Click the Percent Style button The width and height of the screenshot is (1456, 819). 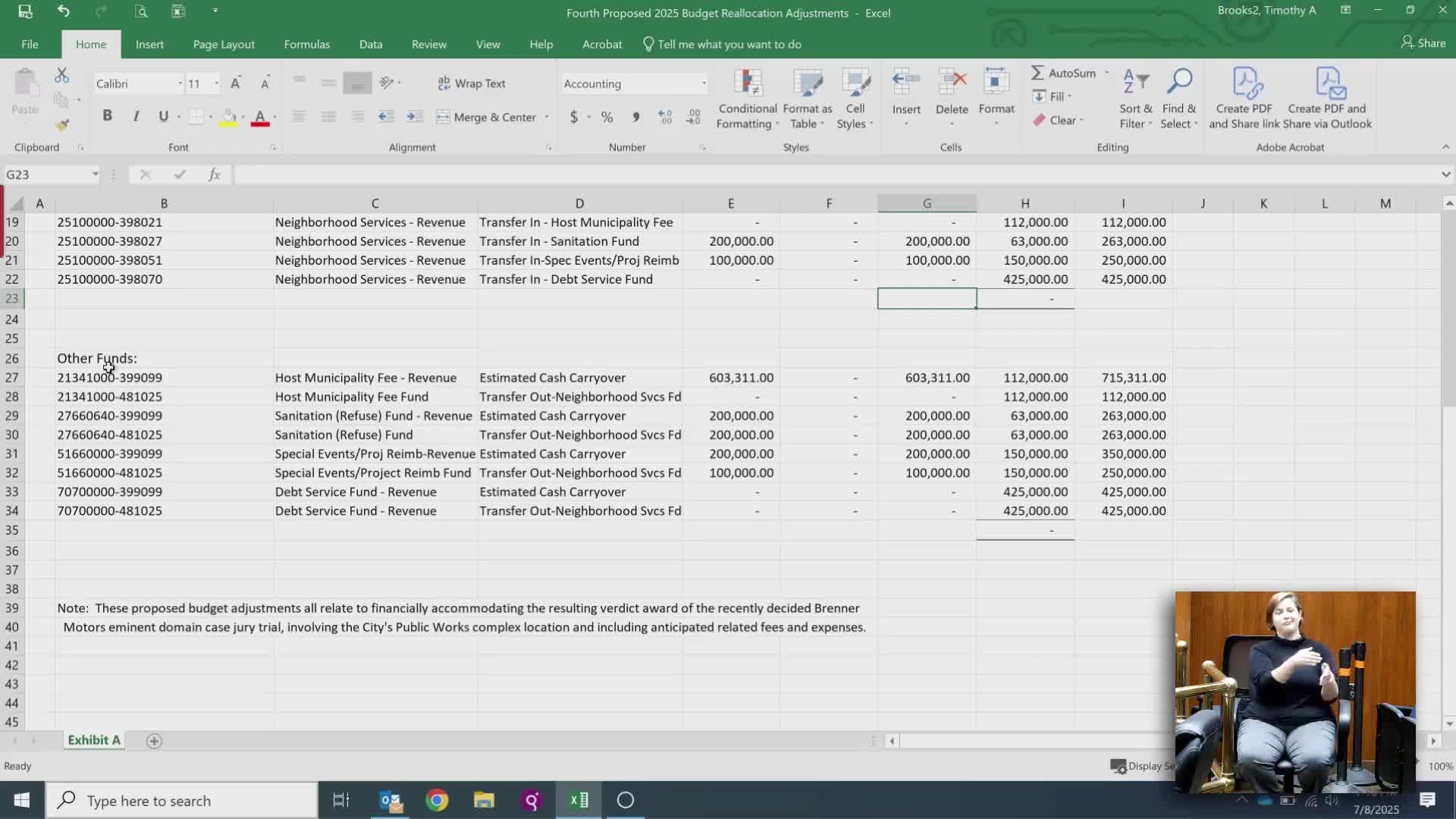point(607,117)
